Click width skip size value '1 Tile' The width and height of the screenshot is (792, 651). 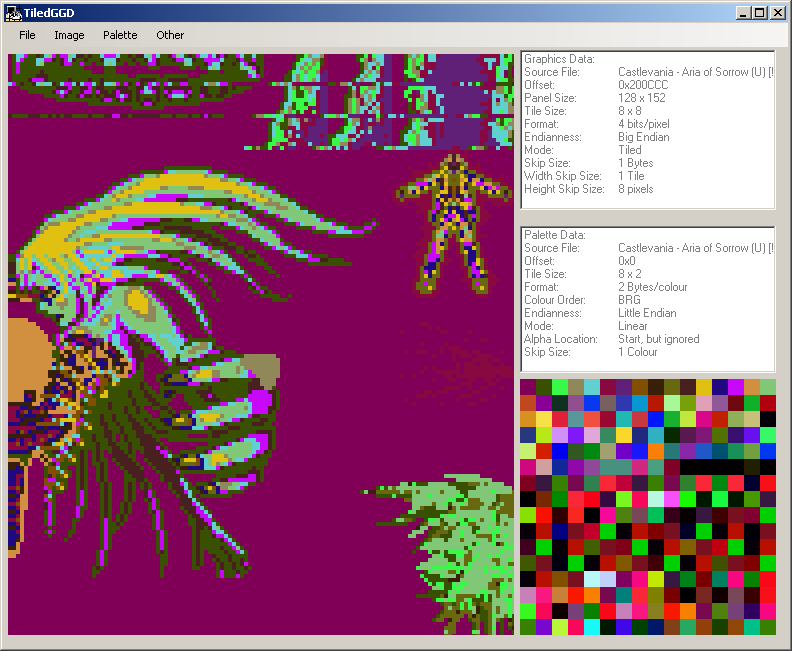coord(631,176)
